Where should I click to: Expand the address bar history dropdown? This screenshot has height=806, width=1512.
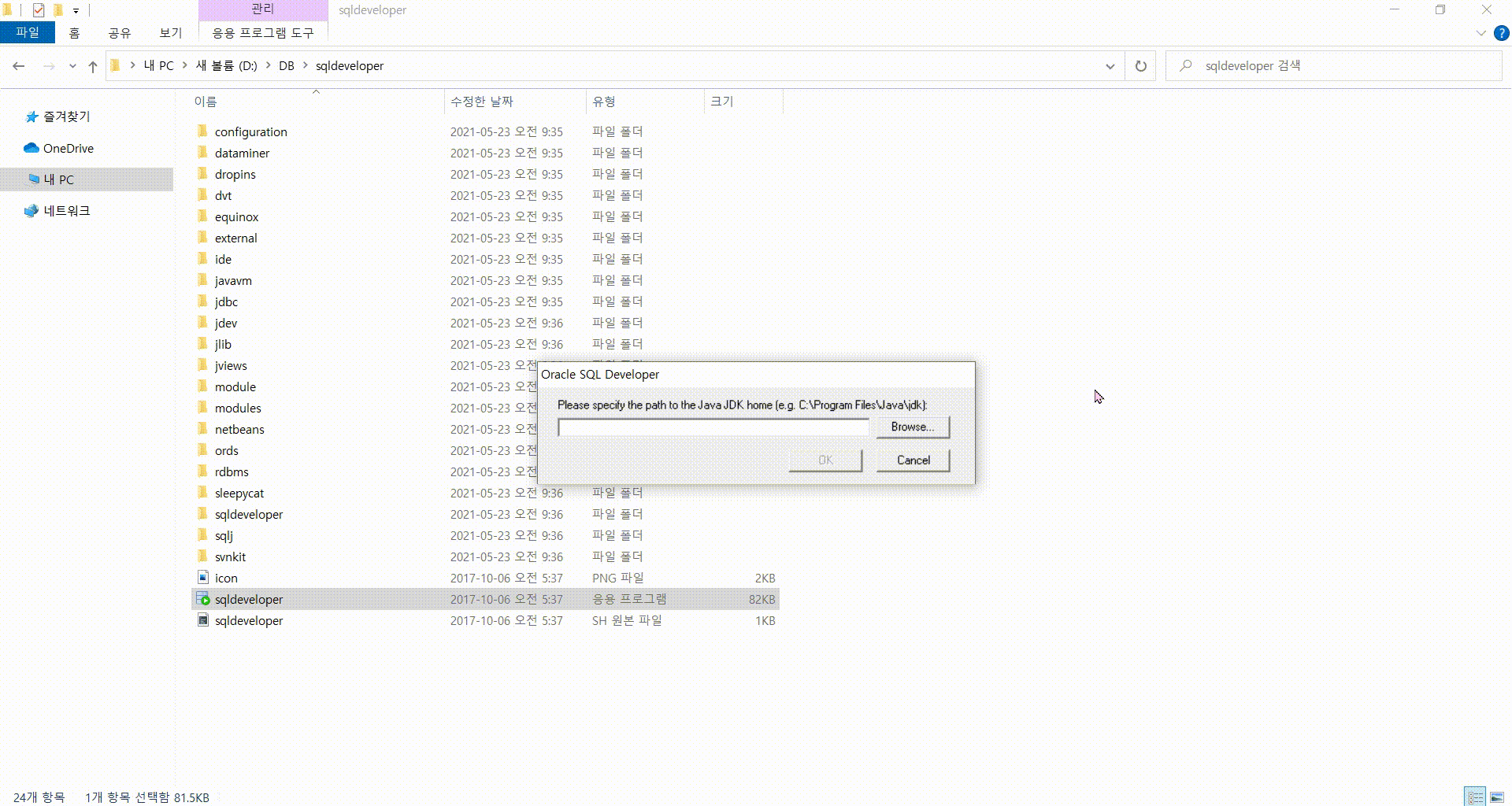click(x=1110, y=66)
